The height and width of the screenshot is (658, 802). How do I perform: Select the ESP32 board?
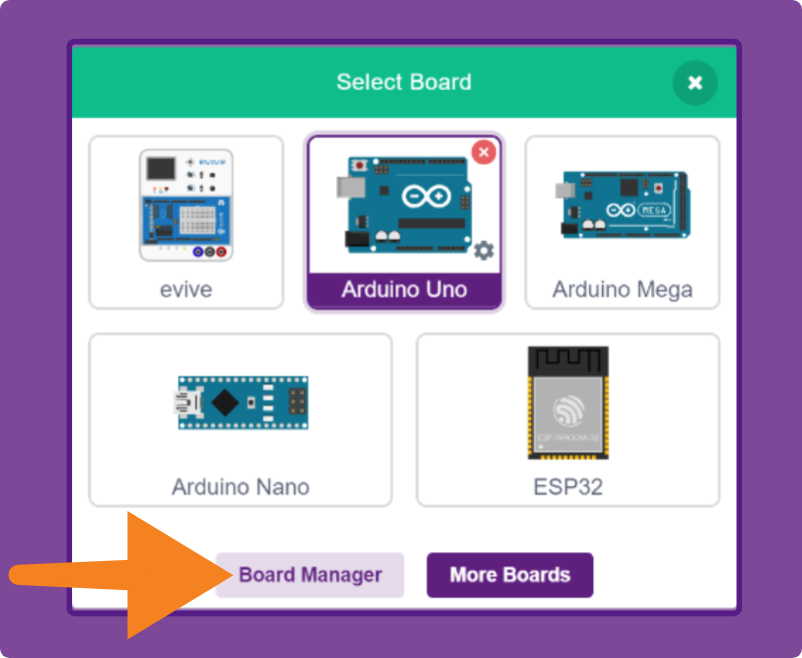pos(568,420)
